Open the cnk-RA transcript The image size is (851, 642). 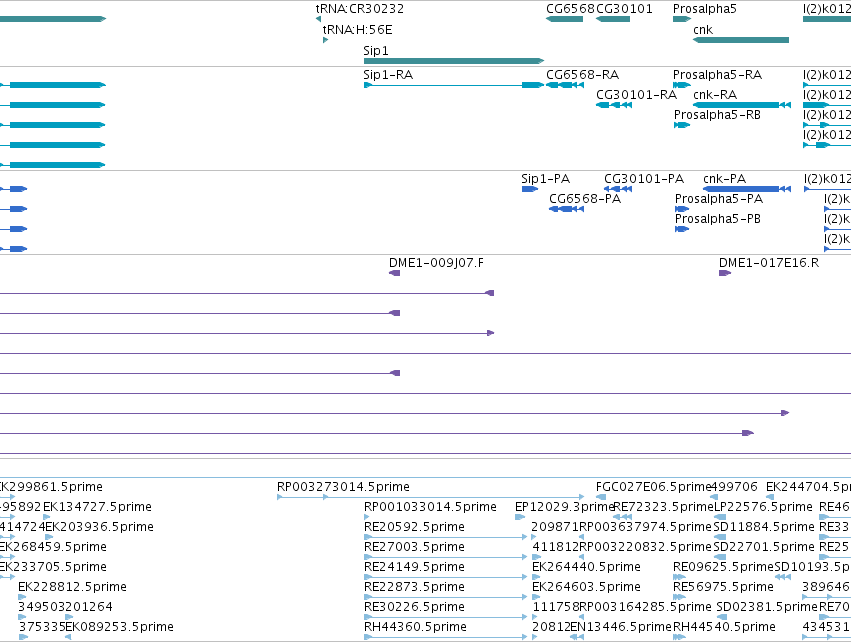pyautogui.click(x=742, y=105)
